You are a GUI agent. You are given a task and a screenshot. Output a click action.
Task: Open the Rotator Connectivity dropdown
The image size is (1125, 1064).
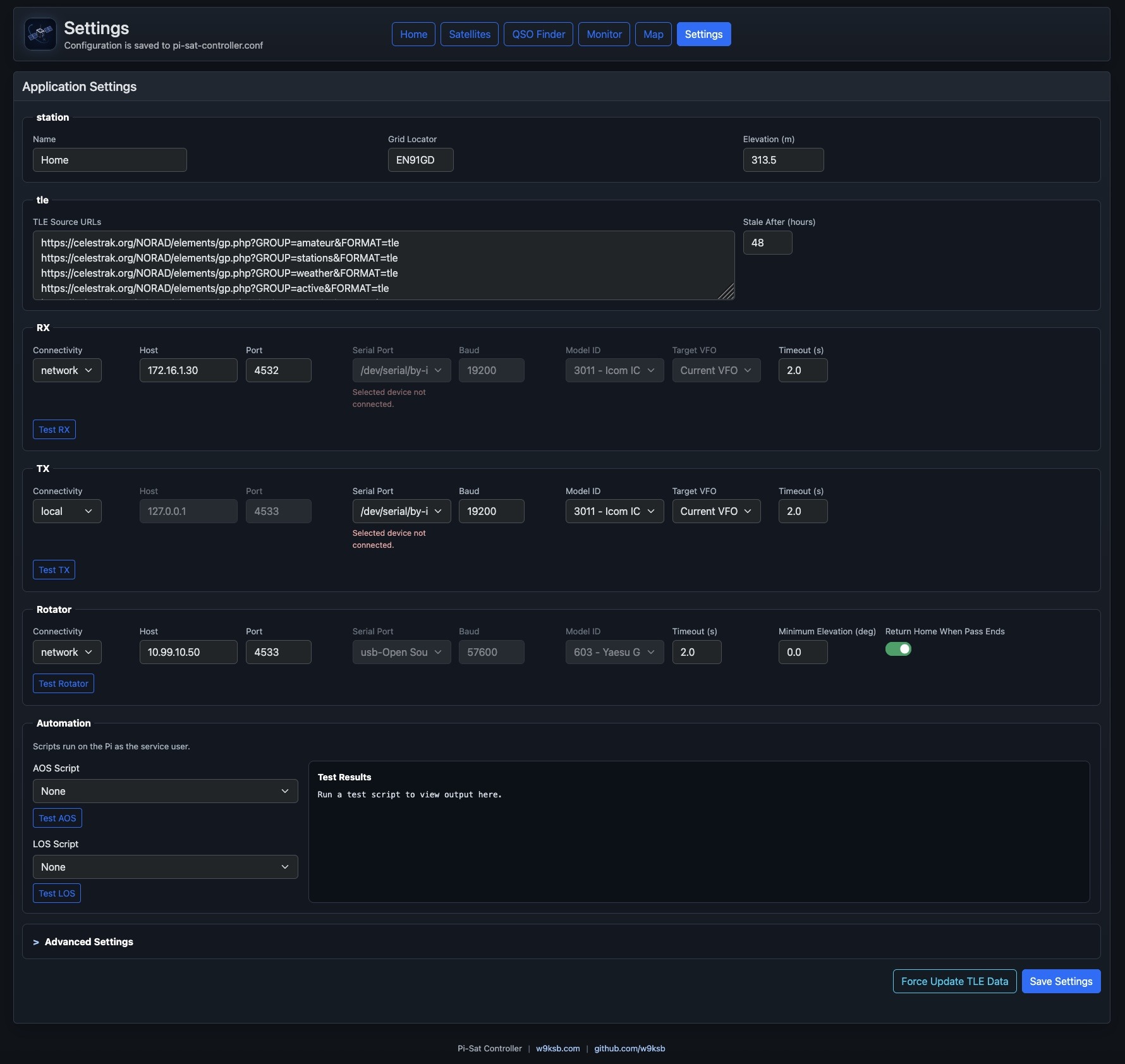[67, 652]
